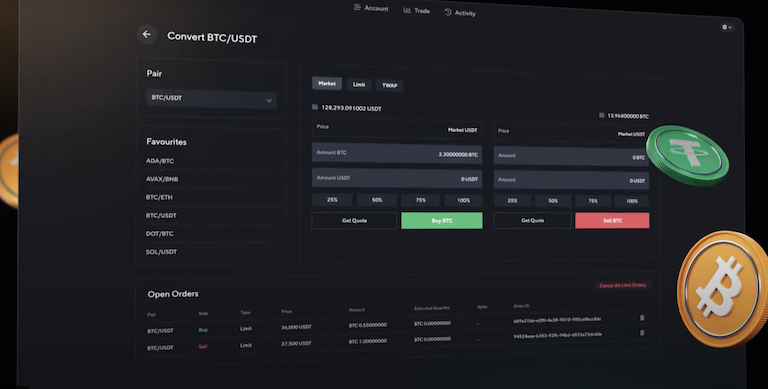Click the red Sell side label in orders
768x389 pixels.
(203, 346)
